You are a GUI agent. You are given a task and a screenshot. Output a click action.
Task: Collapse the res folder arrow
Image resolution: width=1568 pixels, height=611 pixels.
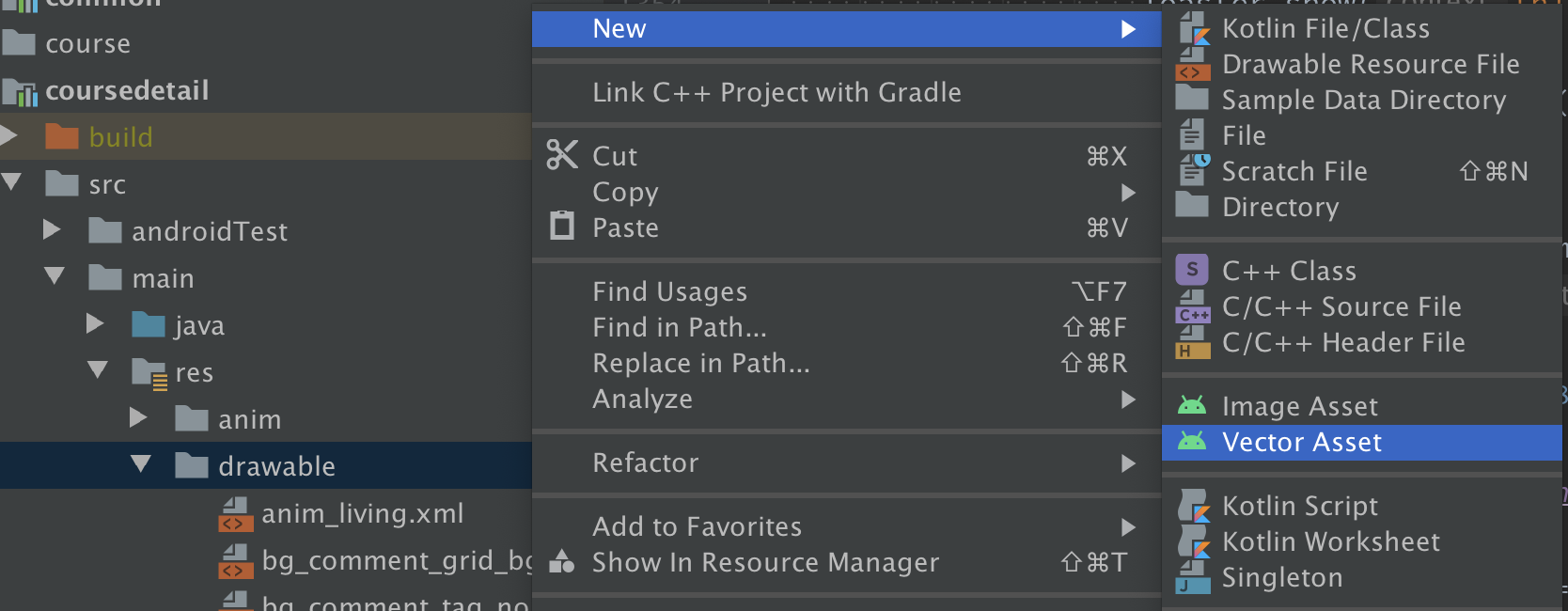[98, 370]
